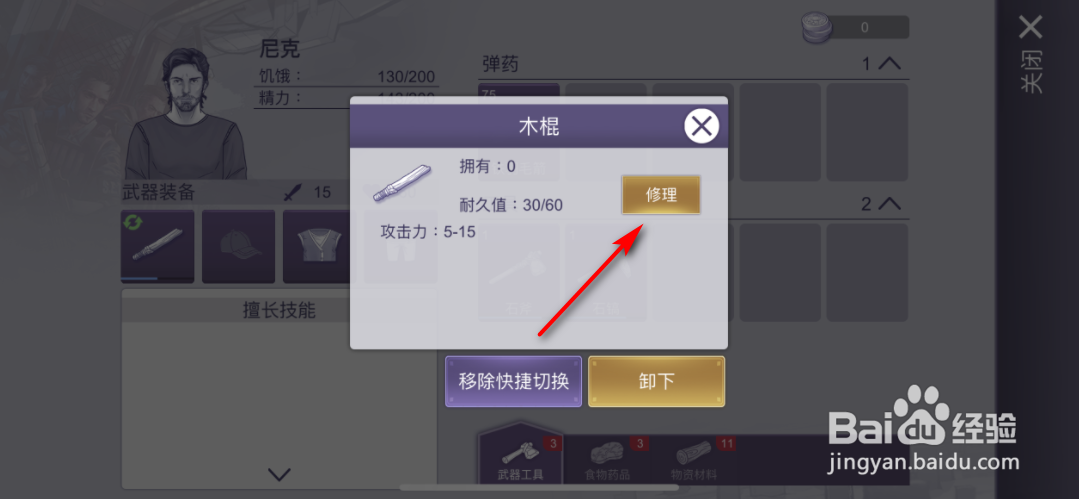Viewport: 1079px width, 499px height.
Task: Click the silver coin currency icon
Action: pos(817,29)
